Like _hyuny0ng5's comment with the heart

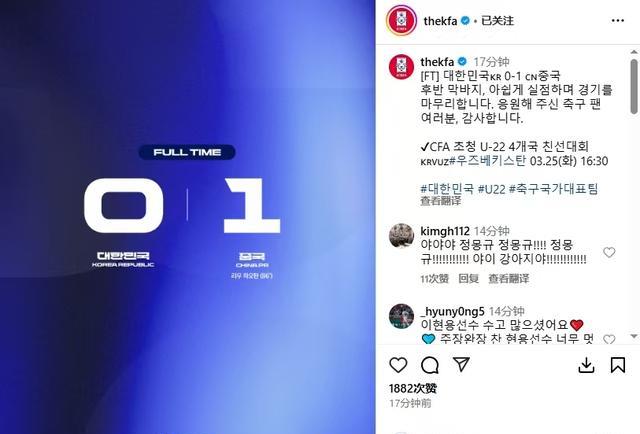(x=609, y=339)
